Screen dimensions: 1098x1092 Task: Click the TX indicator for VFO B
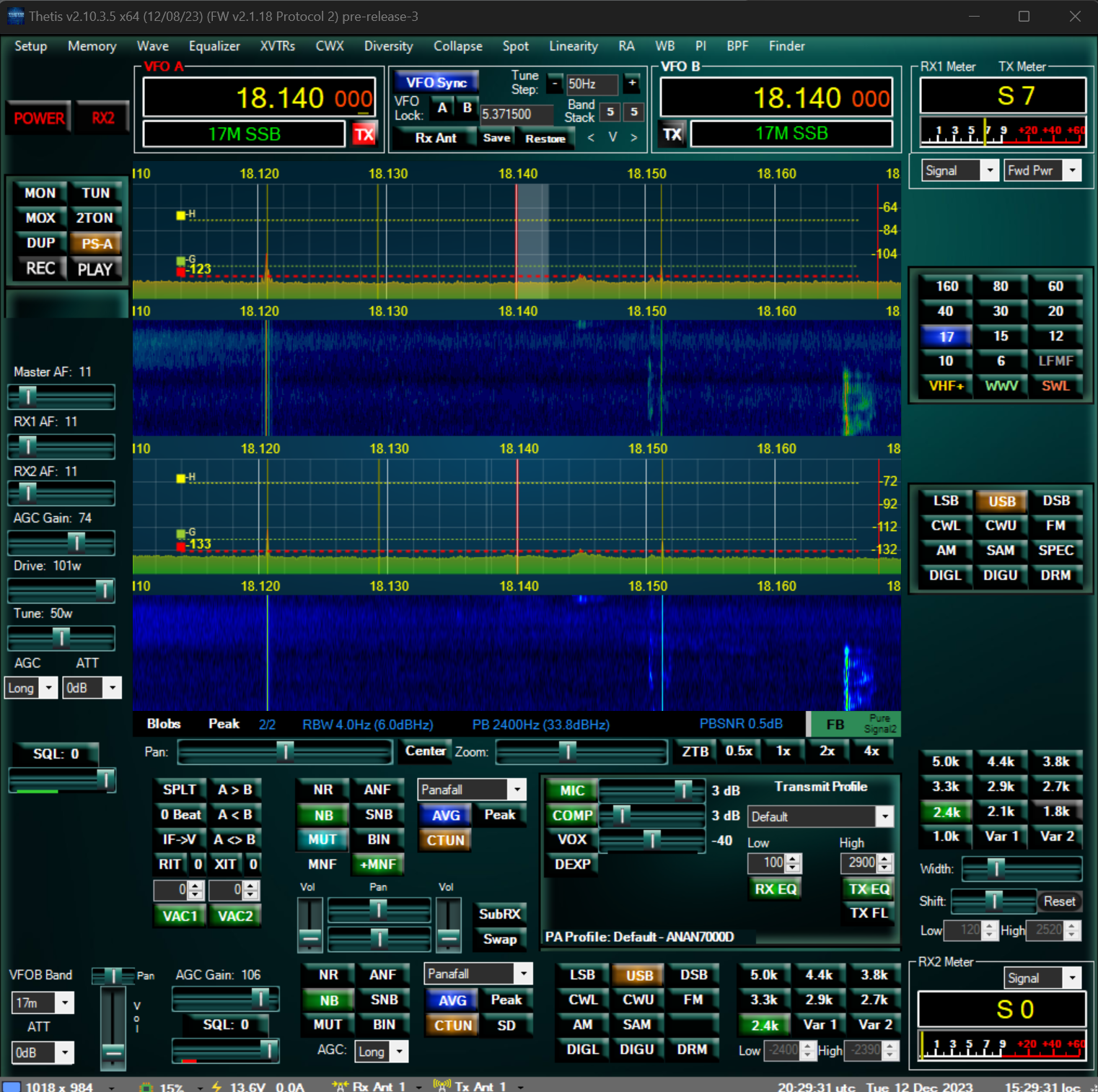[672, 134]
